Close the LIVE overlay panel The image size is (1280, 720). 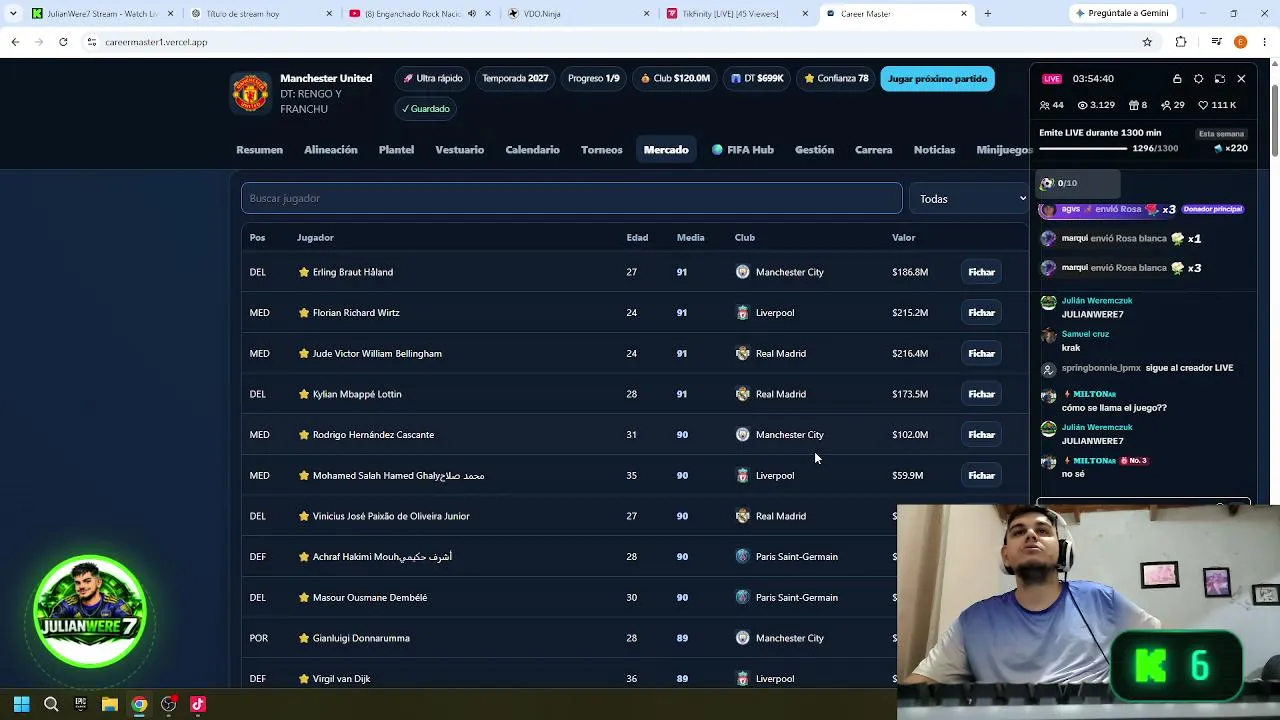(x=1241, y=79)
